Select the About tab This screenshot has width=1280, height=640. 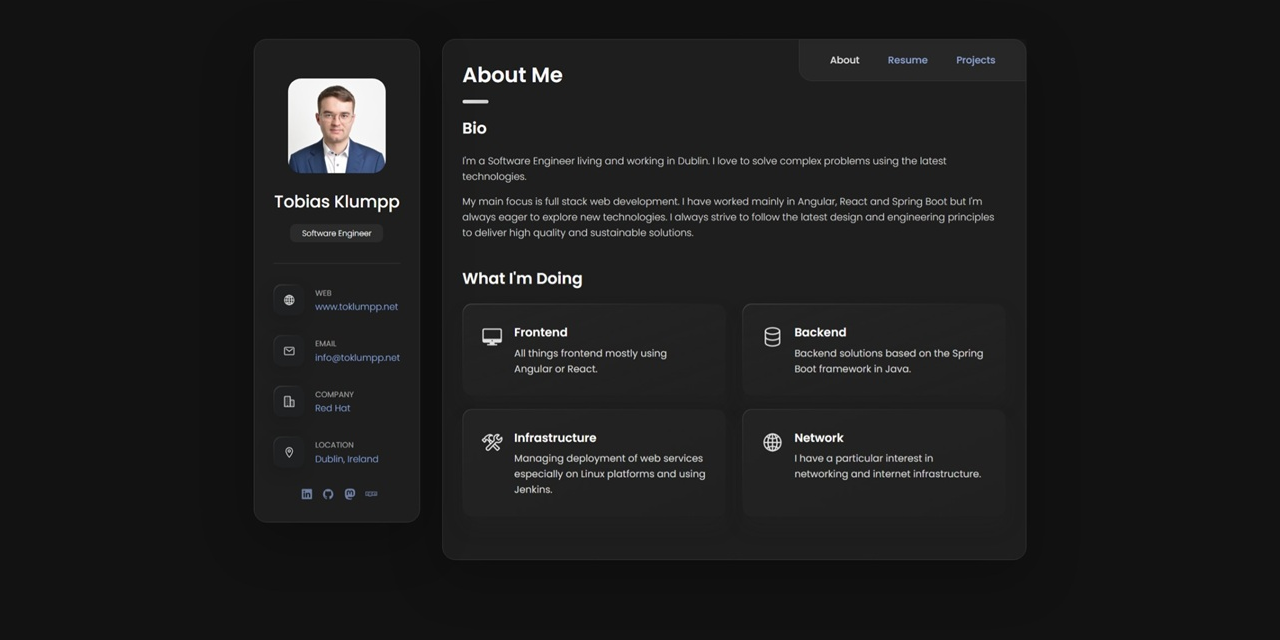(x=844, y=60)
